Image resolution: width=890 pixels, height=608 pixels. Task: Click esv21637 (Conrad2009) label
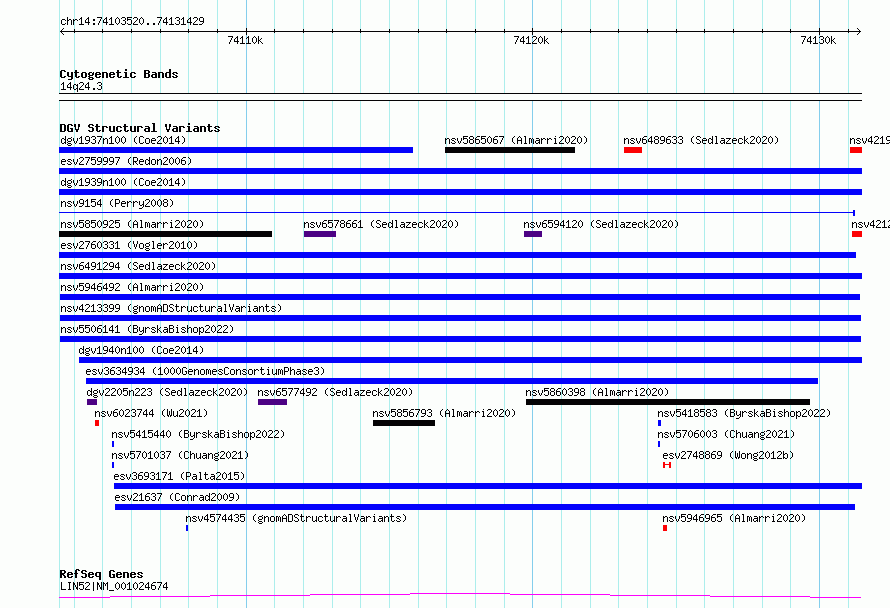(177, 497)
